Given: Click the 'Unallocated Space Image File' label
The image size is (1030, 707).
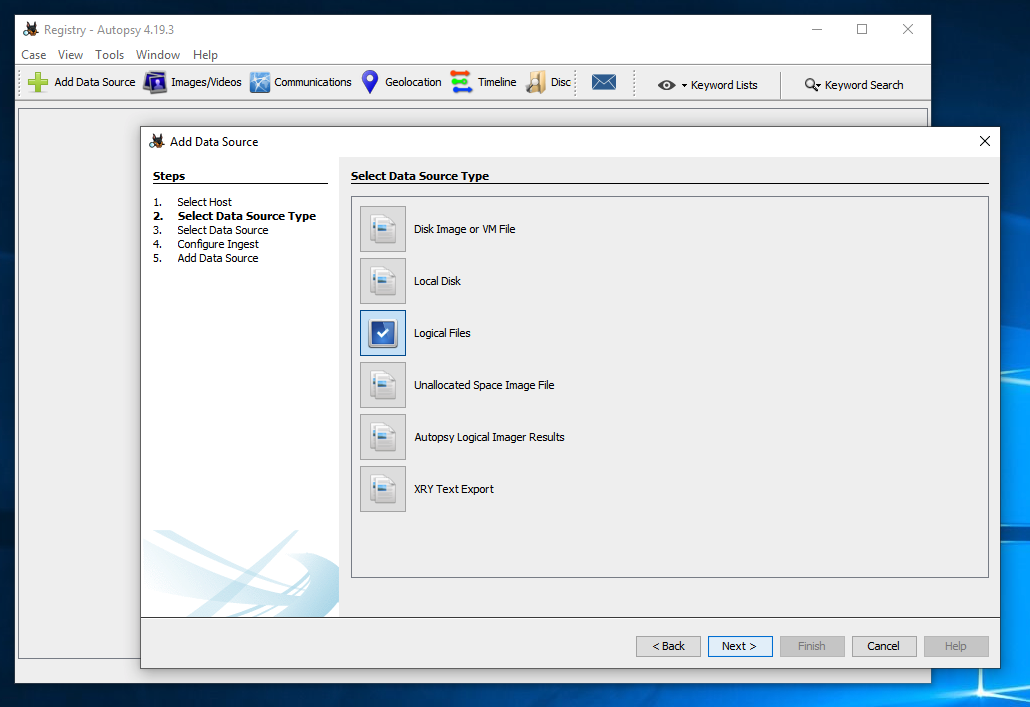Looking at the screenshot, I should 484,385.
